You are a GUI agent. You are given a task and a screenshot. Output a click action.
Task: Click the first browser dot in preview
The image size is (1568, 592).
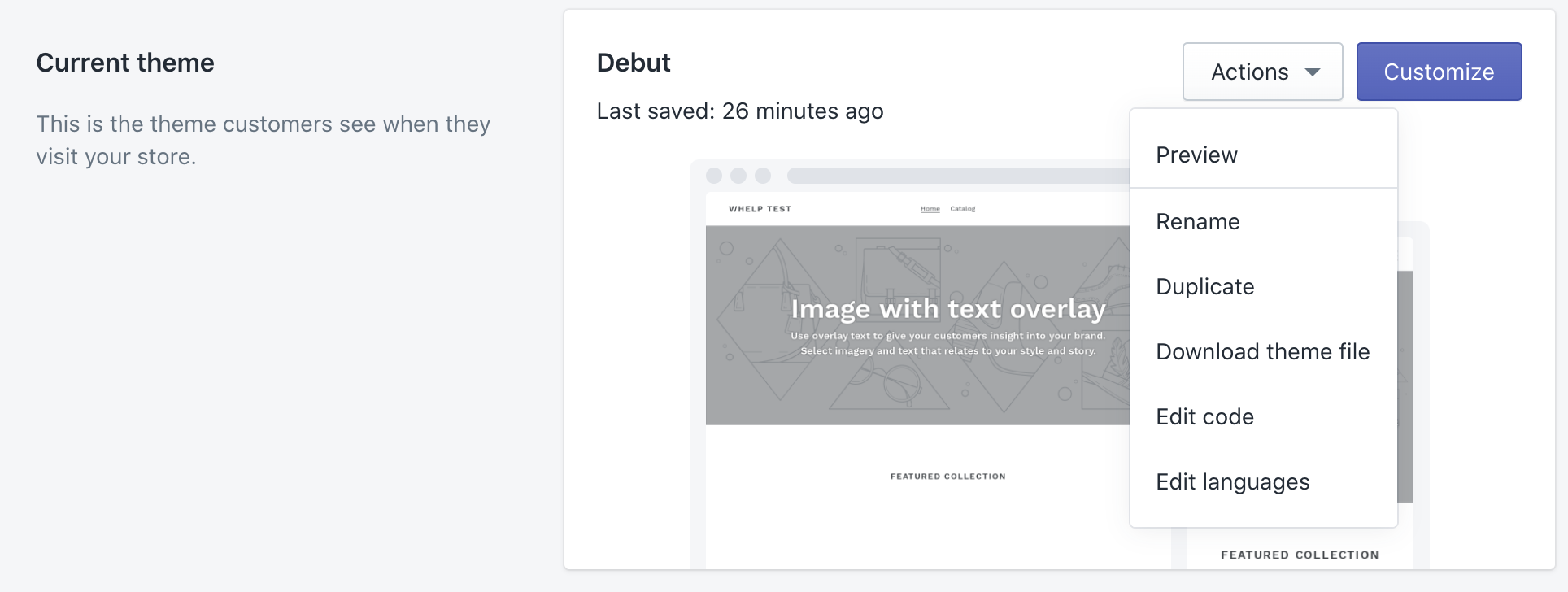[714, 176]
